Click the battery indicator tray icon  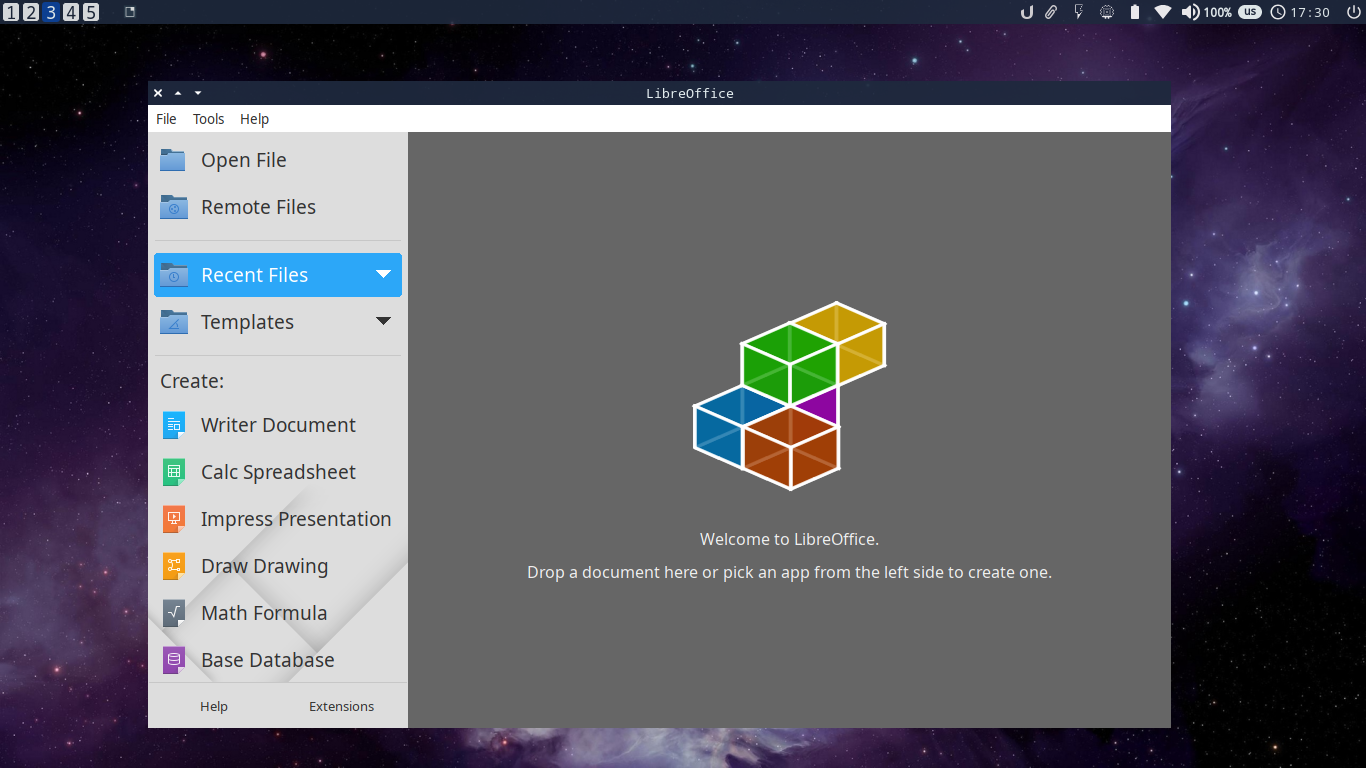1135,12
